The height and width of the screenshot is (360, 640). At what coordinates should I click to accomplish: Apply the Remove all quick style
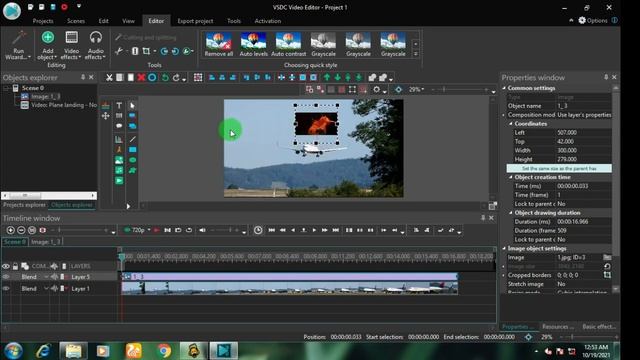(219, 44)
